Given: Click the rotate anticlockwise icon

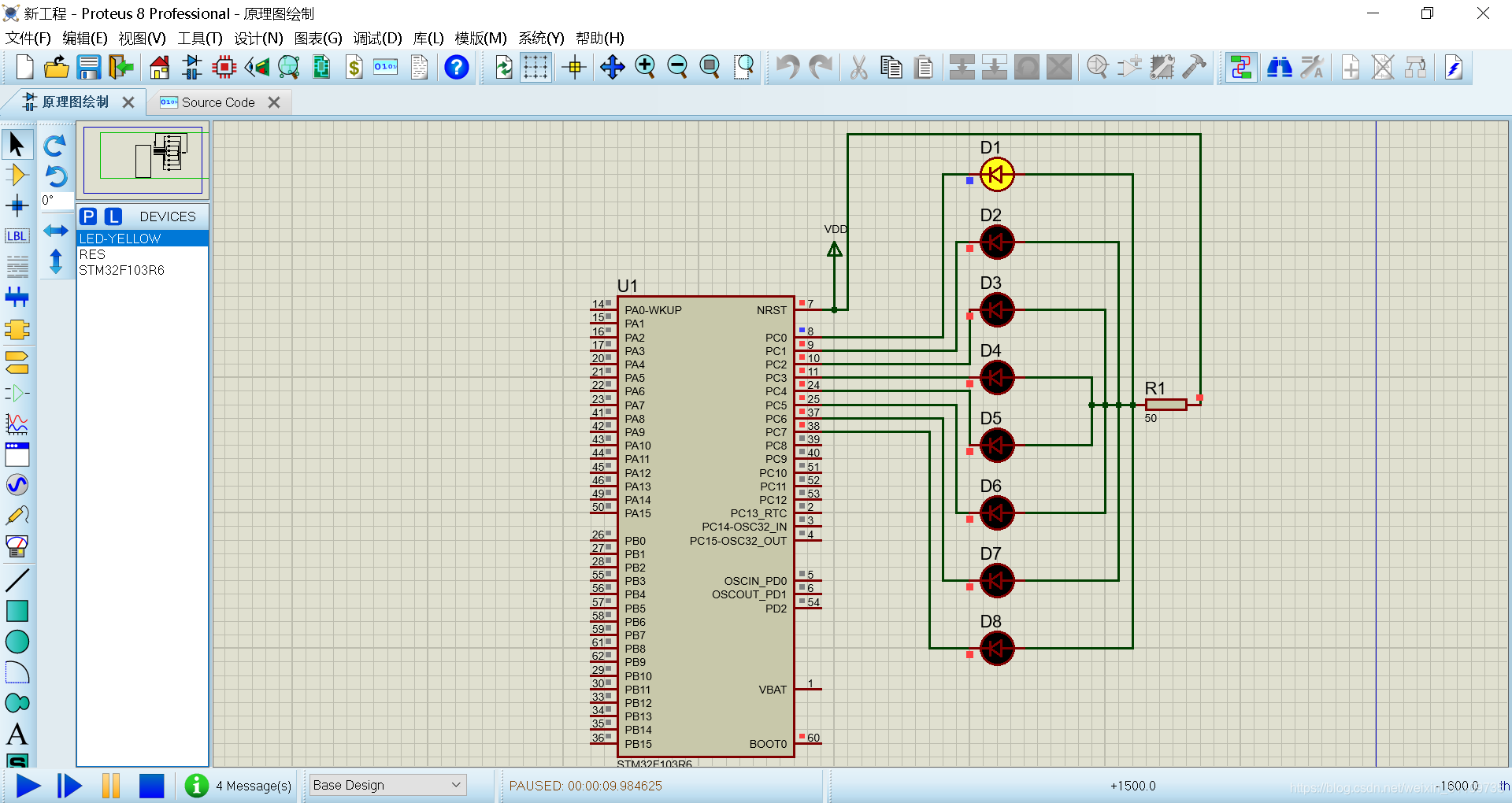Looking at the screenshot, I should [55, 176].
